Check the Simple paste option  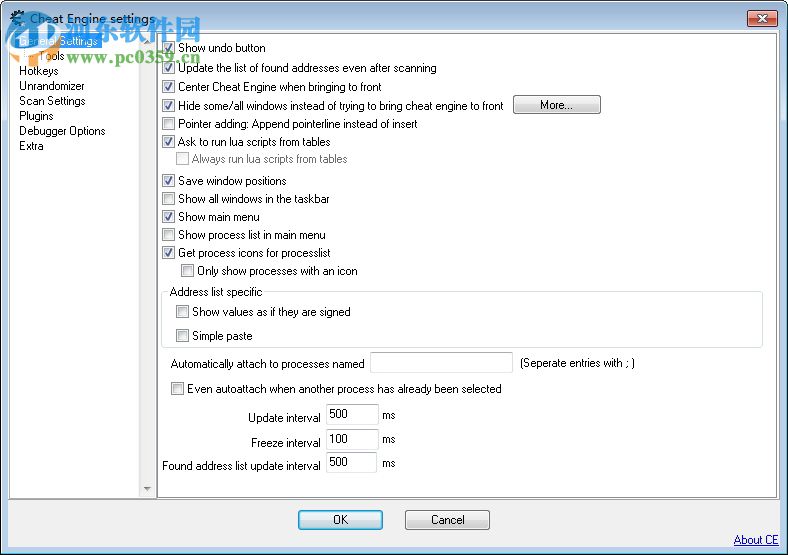pos(182,335)
